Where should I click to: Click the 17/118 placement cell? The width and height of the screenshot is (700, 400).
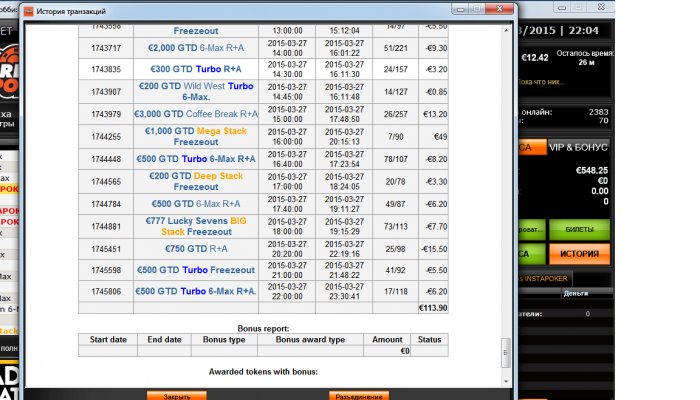coord(395,292)
